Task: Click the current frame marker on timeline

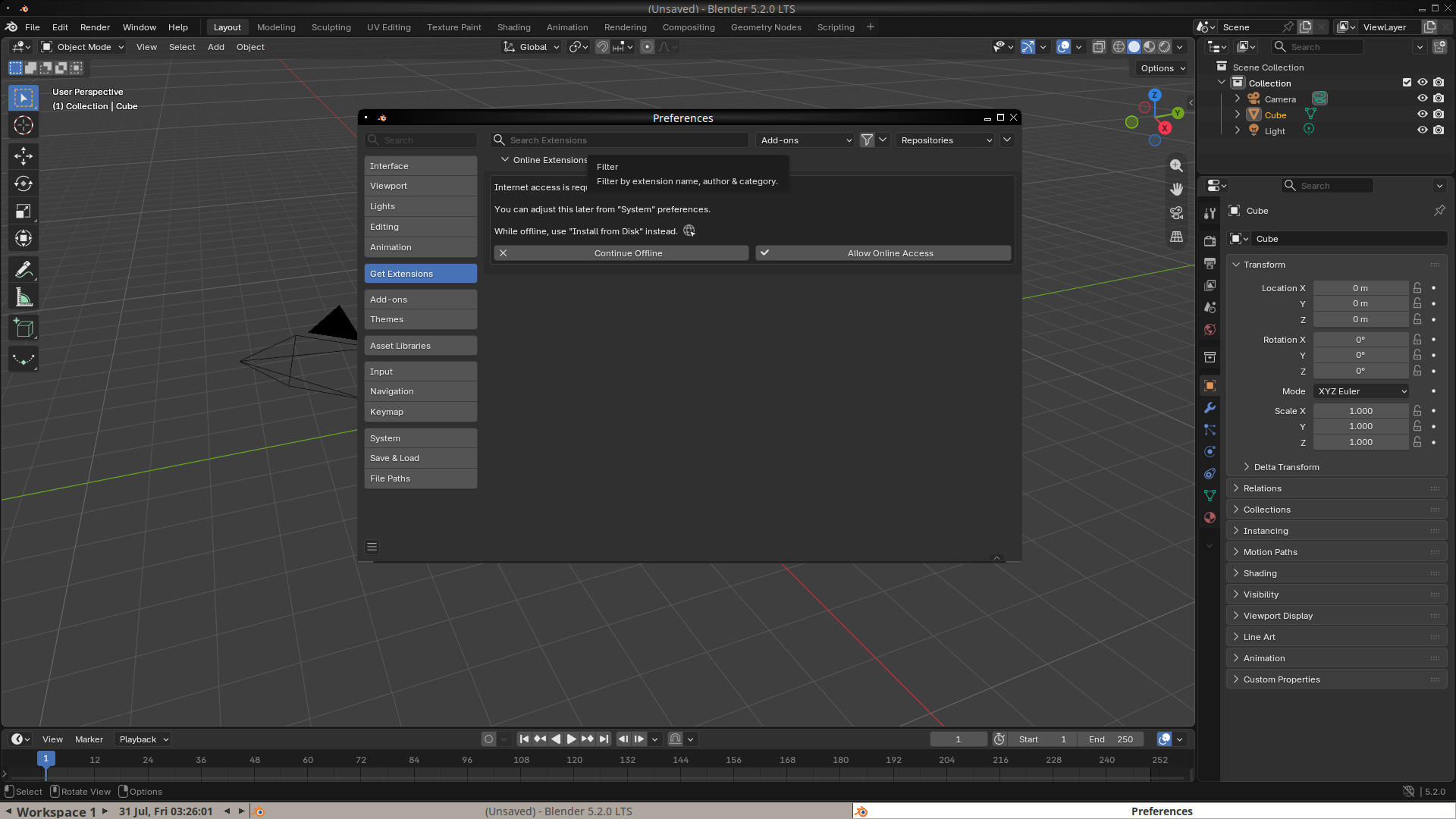Action: [x=45, y=758]
